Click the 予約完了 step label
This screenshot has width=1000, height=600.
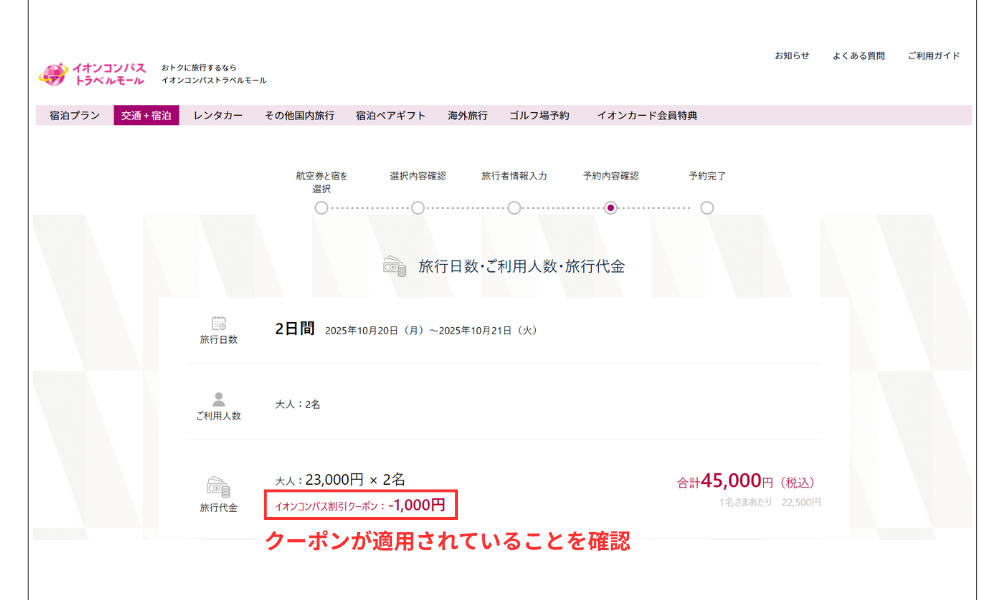point(707,176)
